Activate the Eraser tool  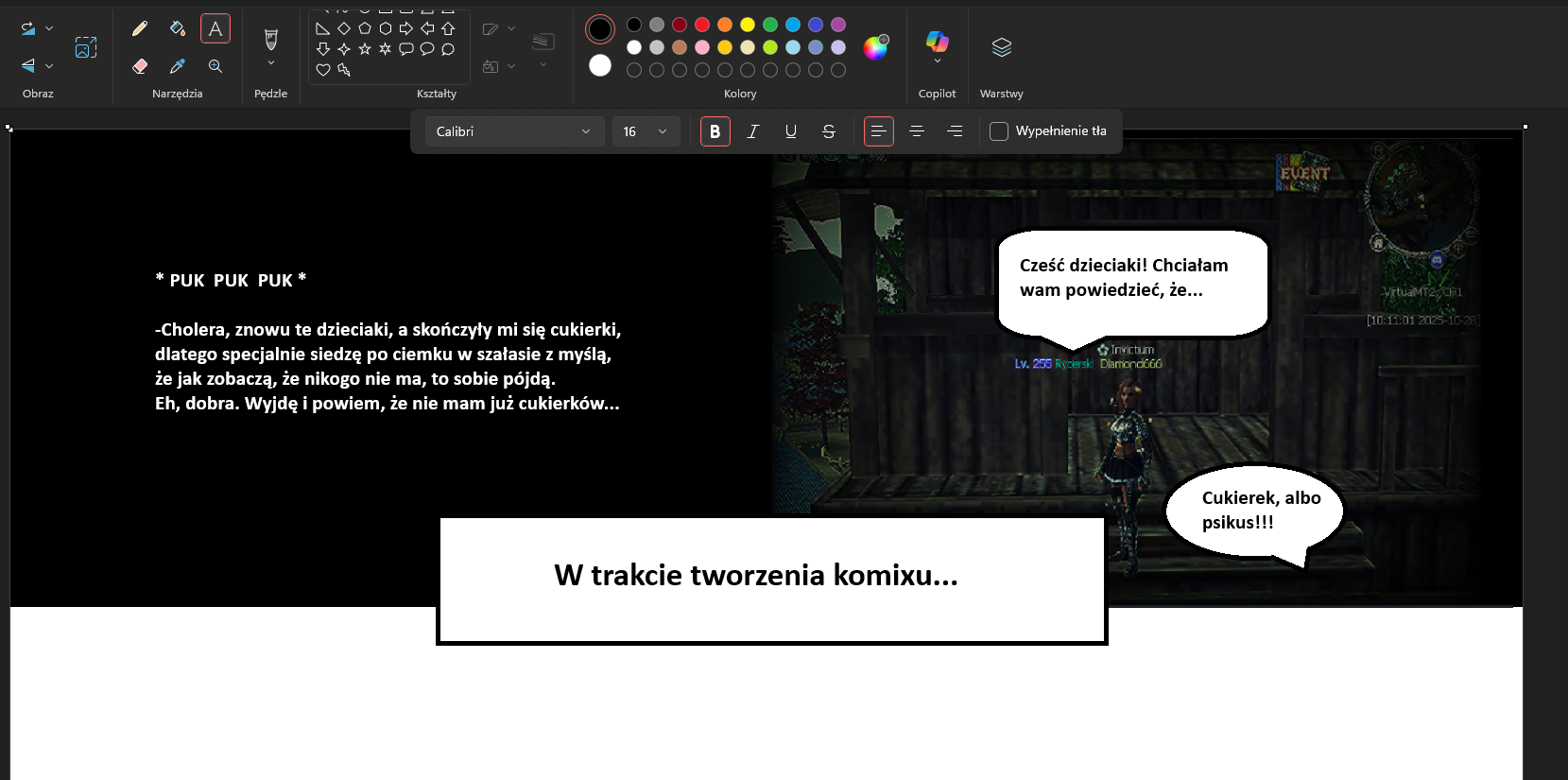140,66
